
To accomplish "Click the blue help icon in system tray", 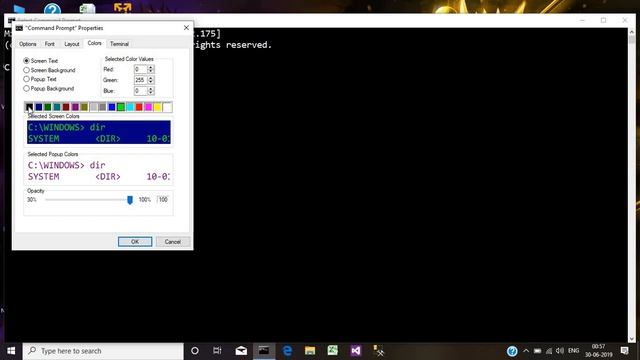I will 512,351.
